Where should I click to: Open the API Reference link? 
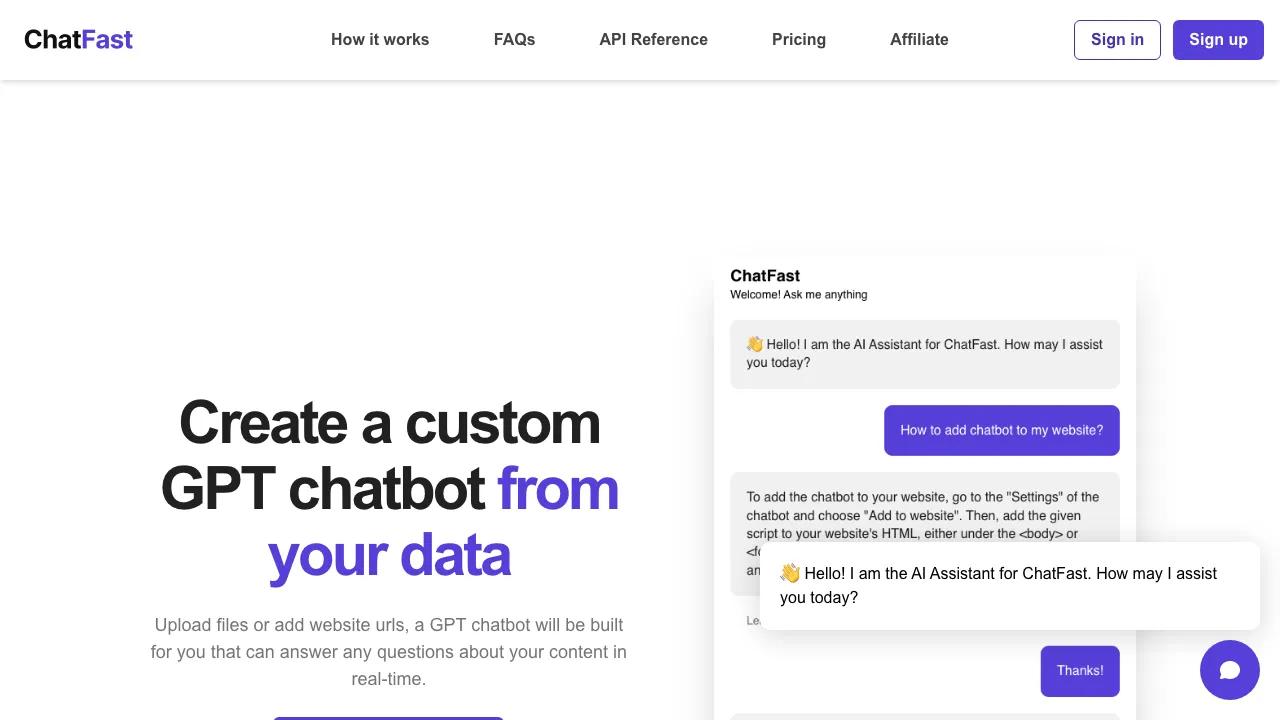tap(653, 40)
